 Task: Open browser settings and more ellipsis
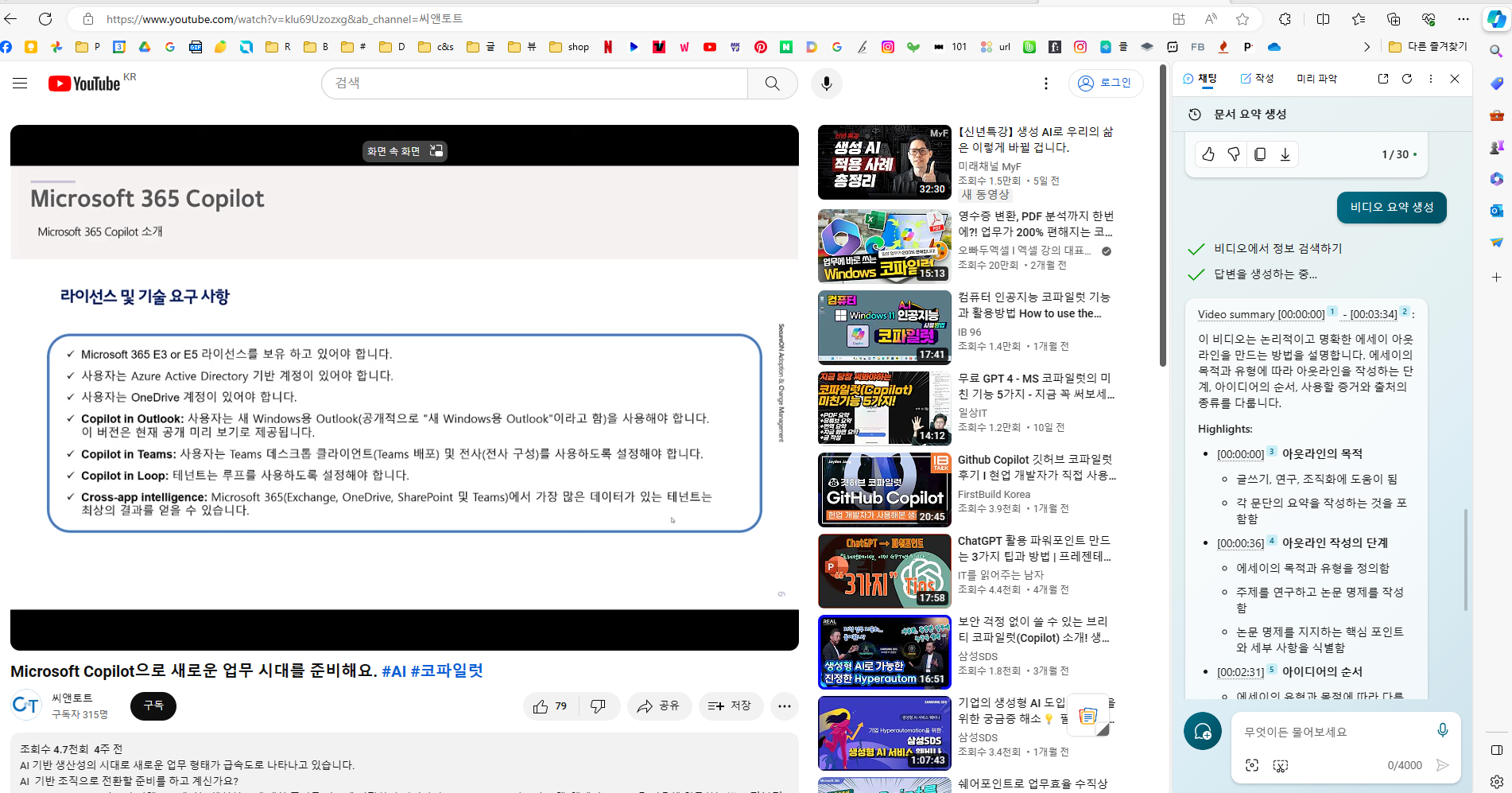point(1464,19)
